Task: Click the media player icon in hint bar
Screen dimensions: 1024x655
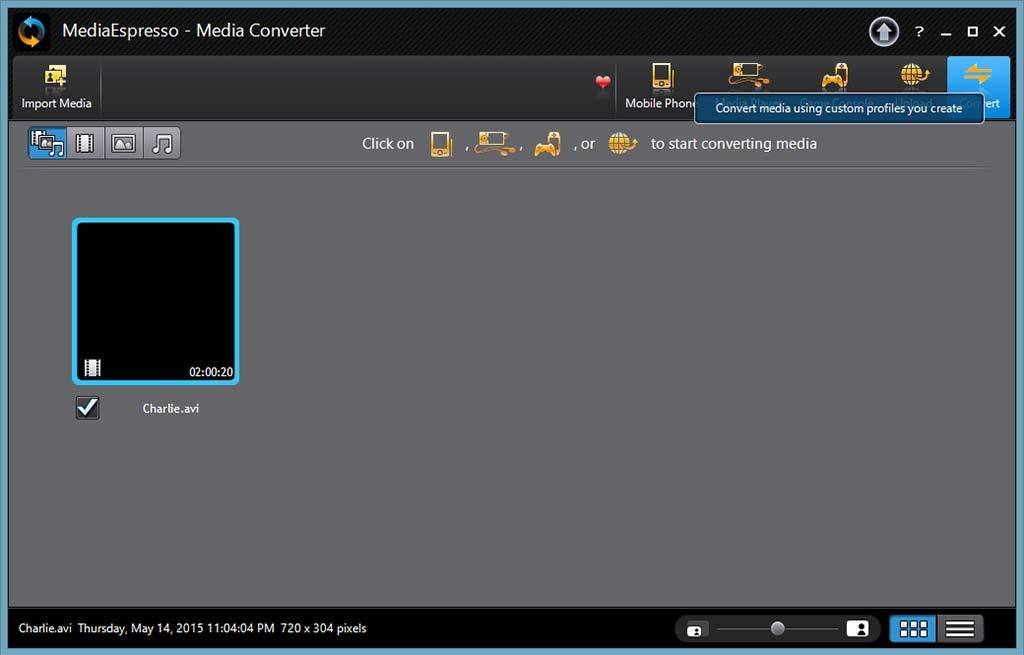Action: click(x=494, y=143)
